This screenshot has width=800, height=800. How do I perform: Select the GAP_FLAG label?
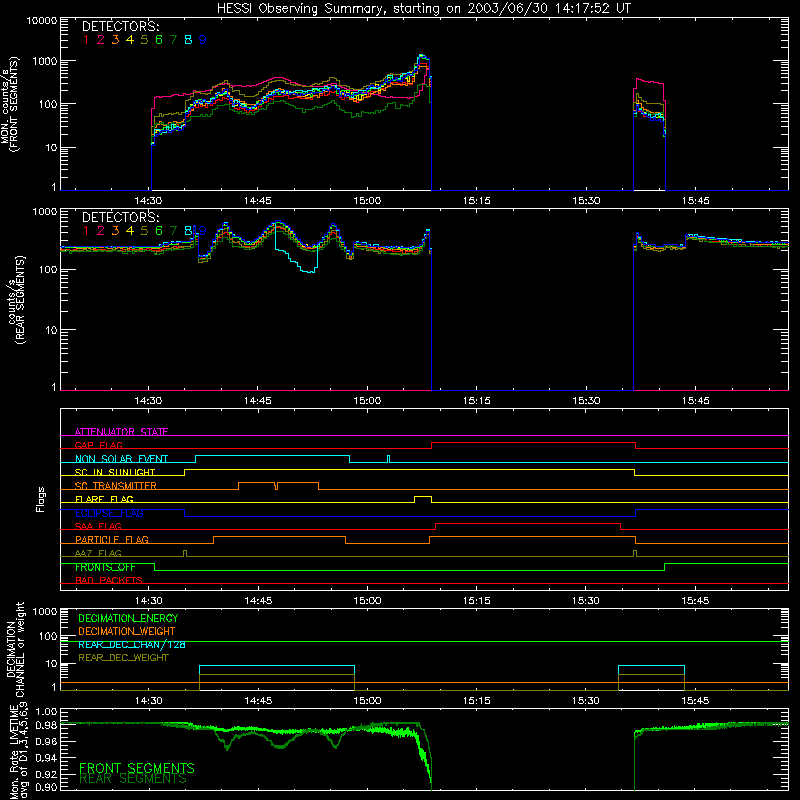click(98, 445)
